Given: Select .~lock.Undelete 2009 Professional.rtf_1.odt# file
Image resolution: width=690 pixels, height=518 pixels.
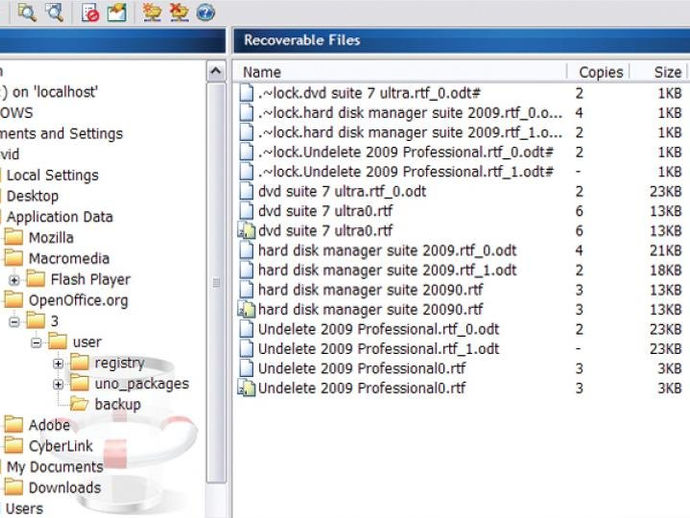Looking at the screenshot, I should click(x=406, y=172).
